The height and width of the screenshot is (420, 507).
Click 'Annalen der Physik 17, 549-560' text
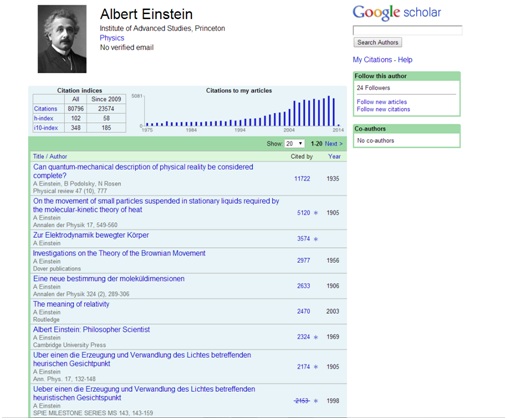point(75,225)
